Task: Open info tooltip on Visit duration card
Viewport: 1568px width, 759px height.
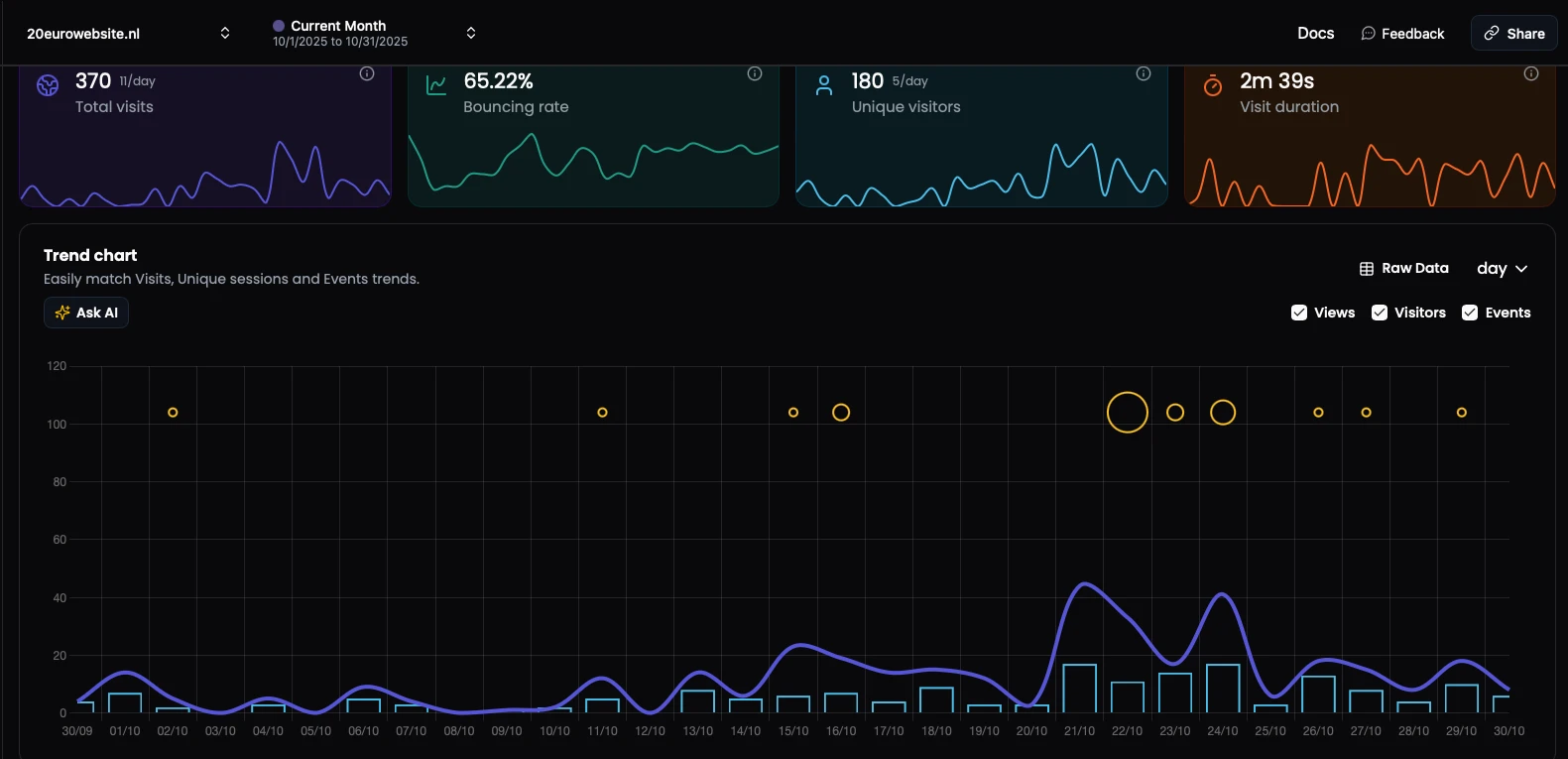Action: pyautogui.click(x=1531, y=73)
